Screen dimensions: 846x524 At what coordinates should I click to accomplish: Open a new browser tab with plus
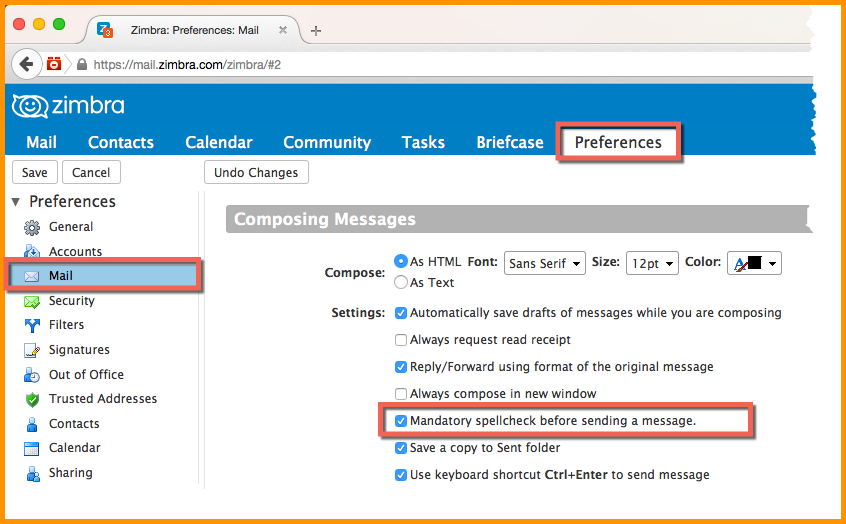coord(316,31)
